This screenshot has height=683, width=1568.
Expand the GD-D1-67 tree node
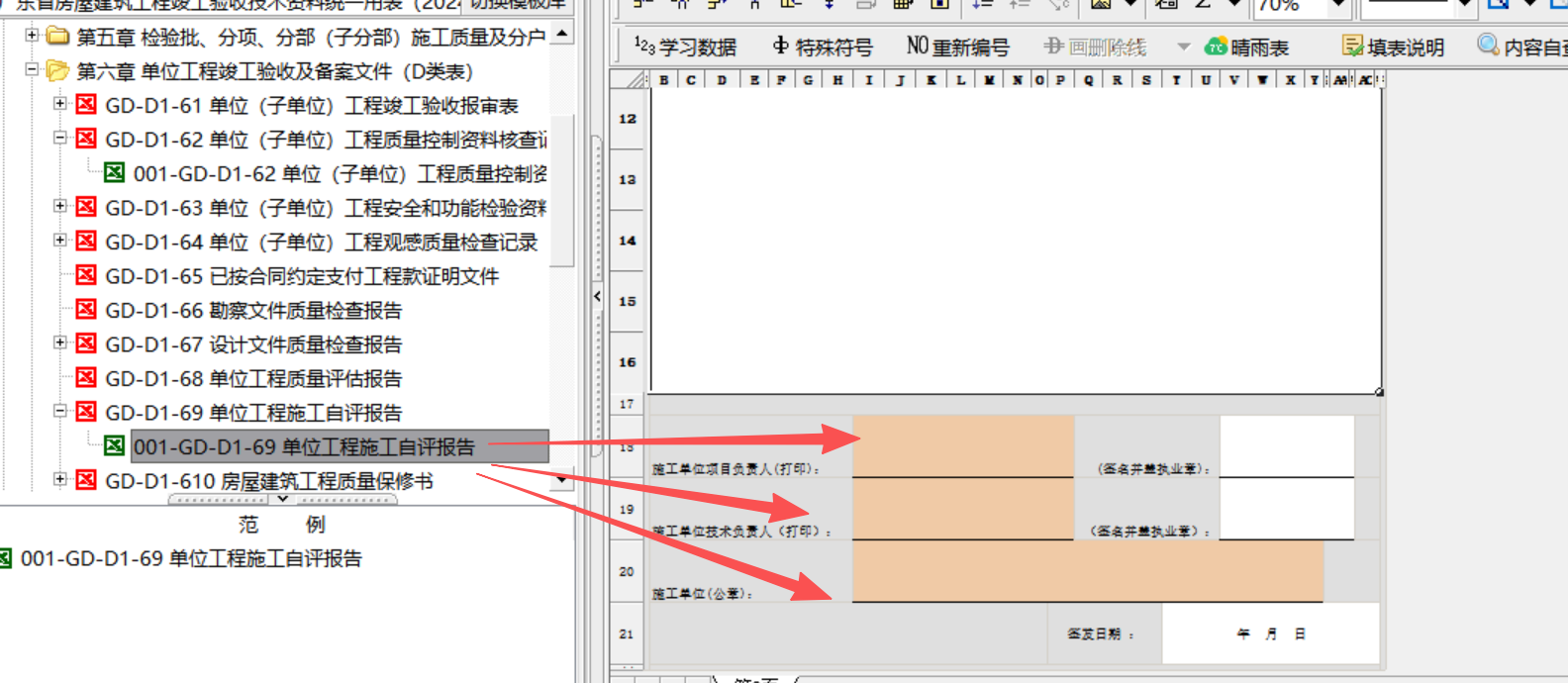click(60, 343)
